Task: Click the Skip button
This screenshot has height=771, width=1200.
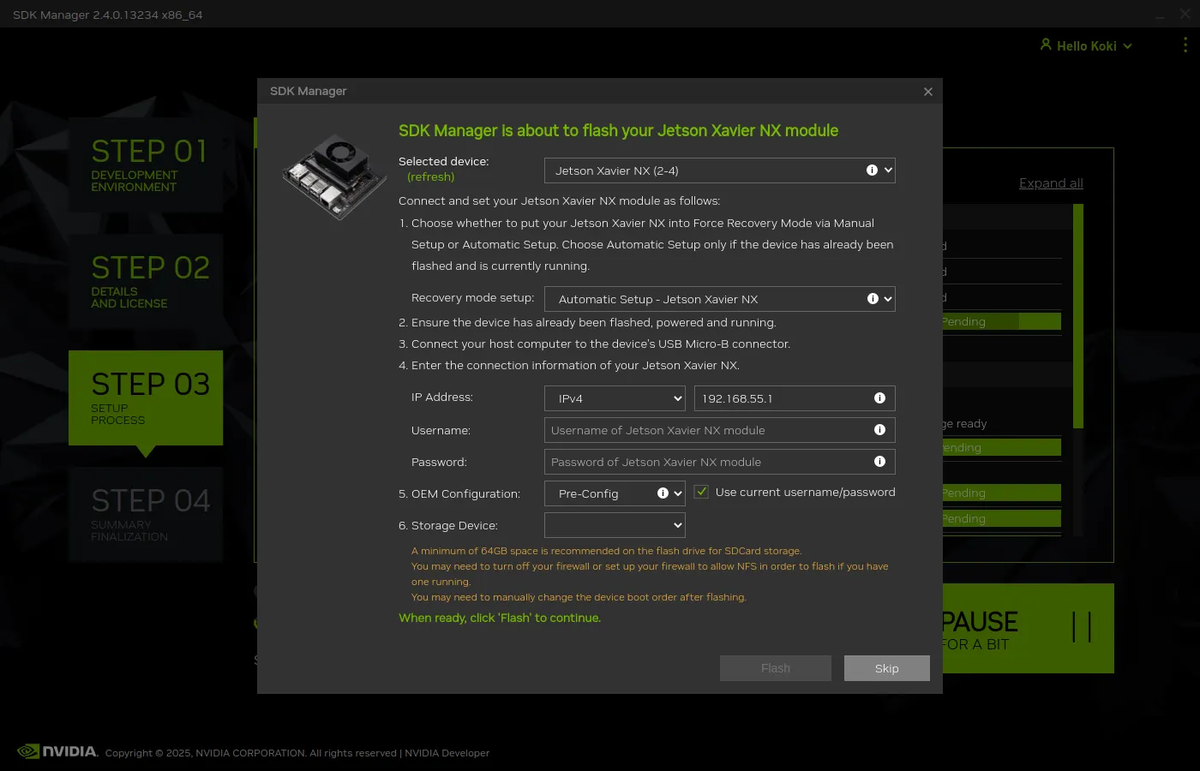Action: click(x=887, y=668)
